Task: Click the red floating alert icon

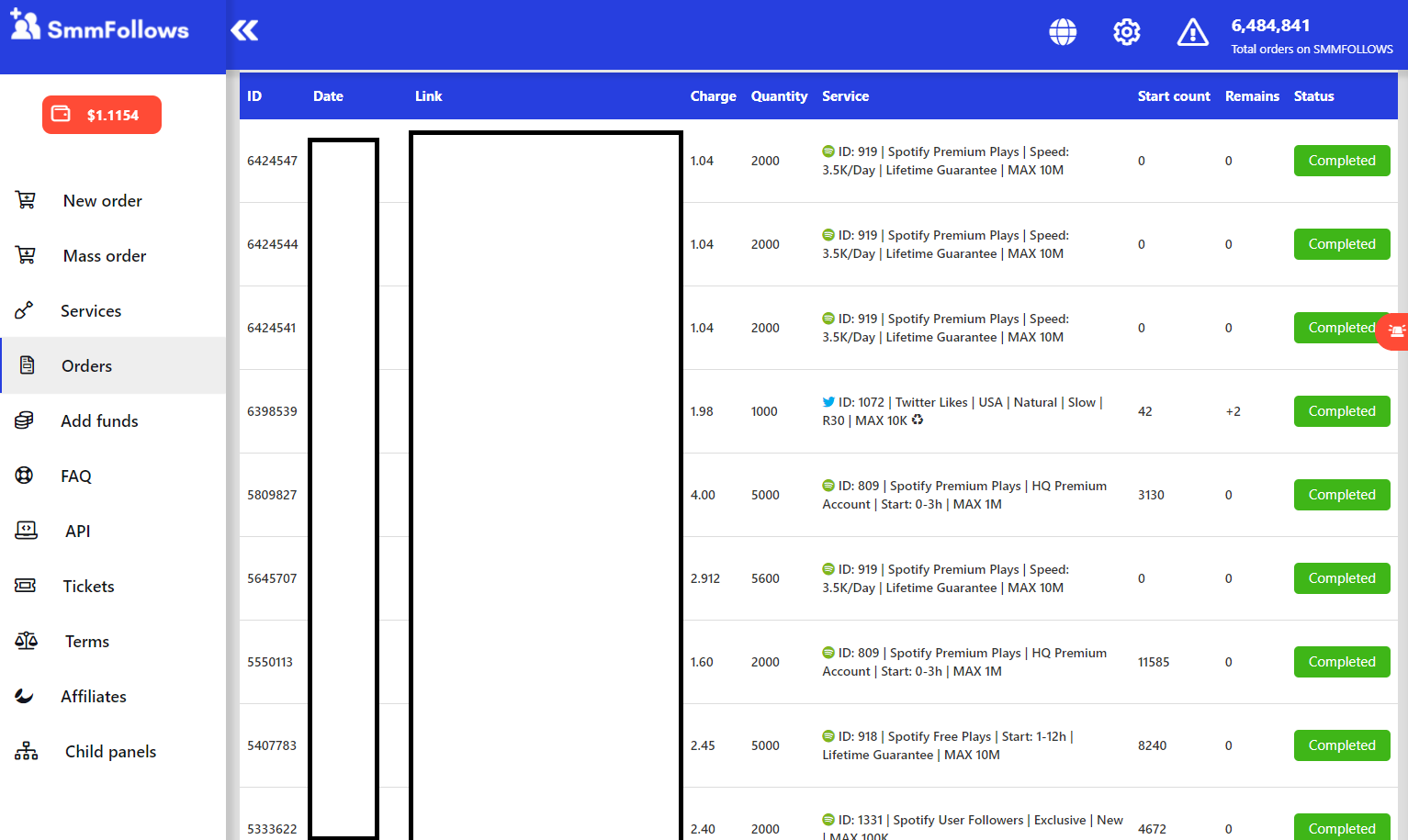Action: click(x=1394, y=331)
